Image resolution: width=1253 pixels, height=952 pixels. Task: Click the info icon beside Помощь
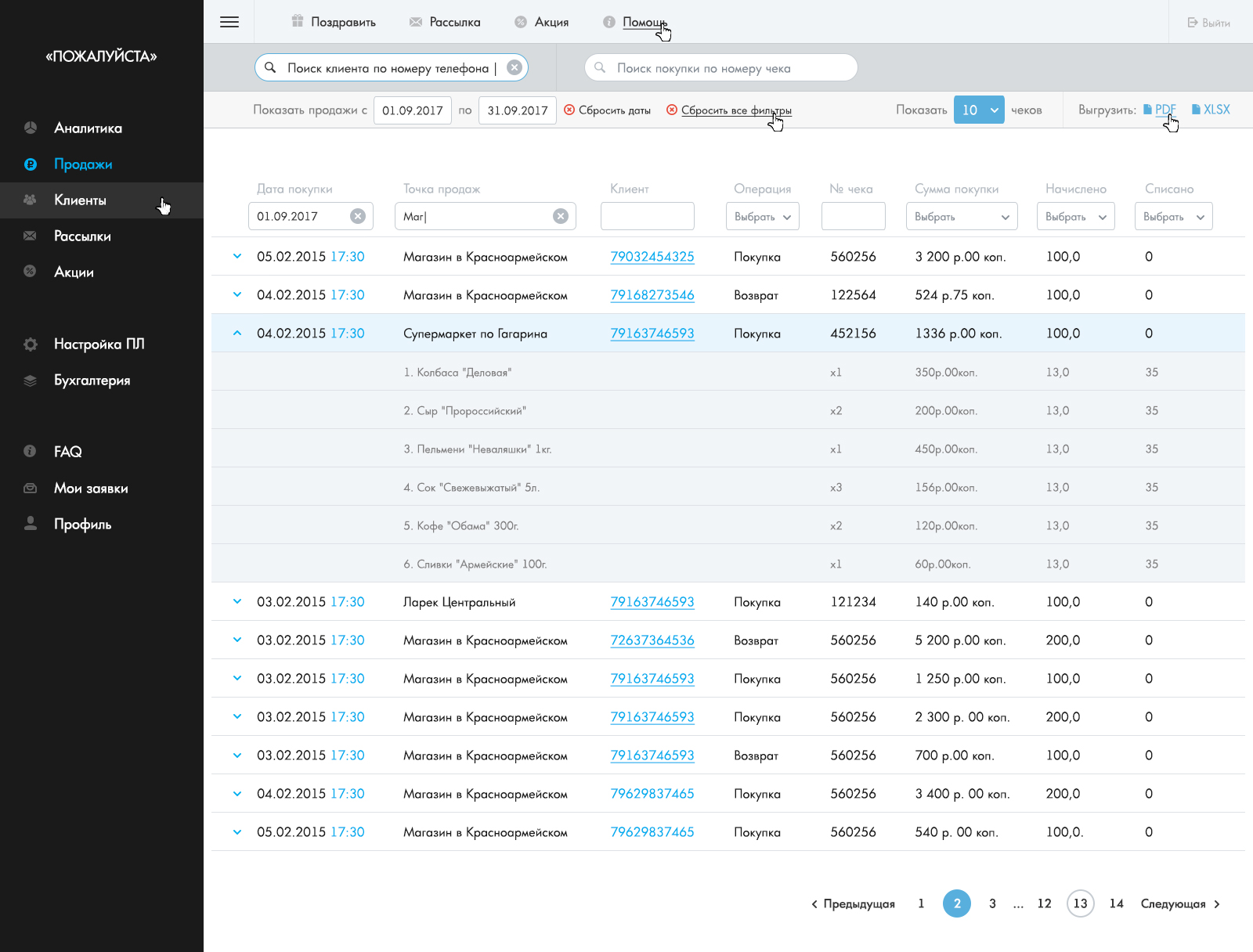(609, 22)
